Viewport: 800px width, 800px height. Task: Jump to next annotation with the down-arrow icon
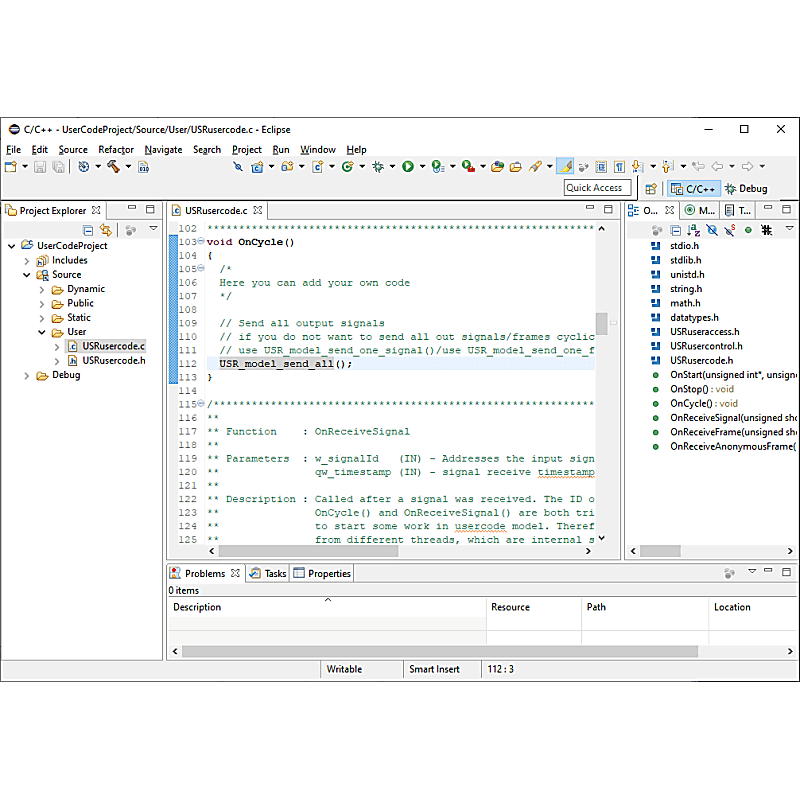point(636,167)
